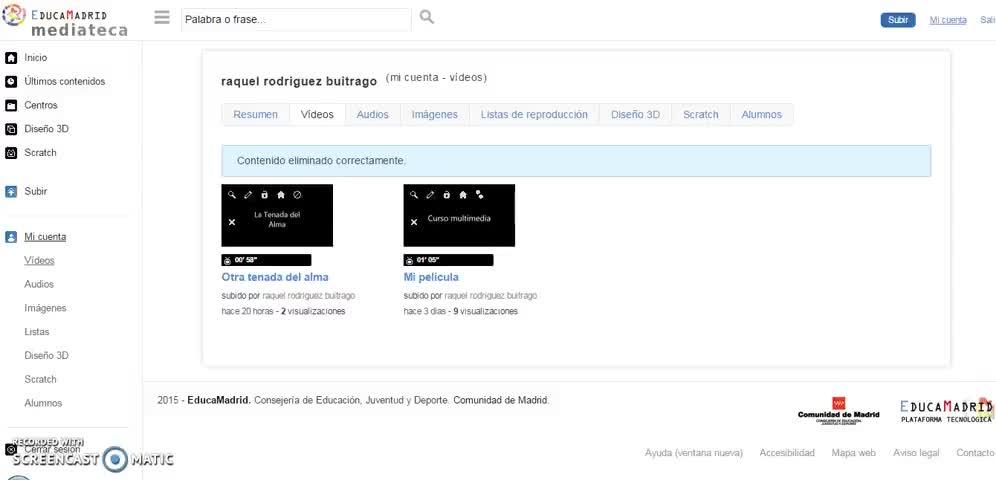996x480 pixels.
Task: Open Mi cuenta link in top bar
Action: click(948, 20)
